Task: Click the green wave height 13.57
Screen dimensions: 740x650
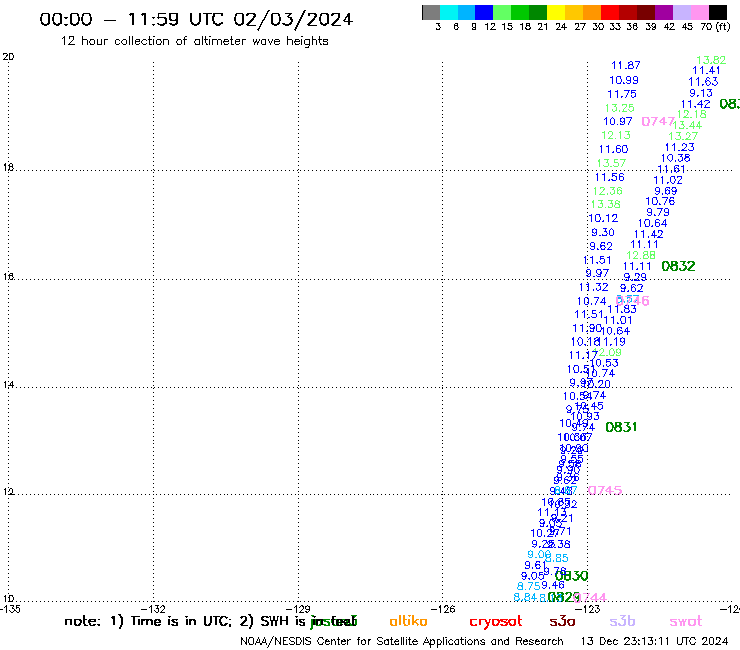Action: point(612,163)
